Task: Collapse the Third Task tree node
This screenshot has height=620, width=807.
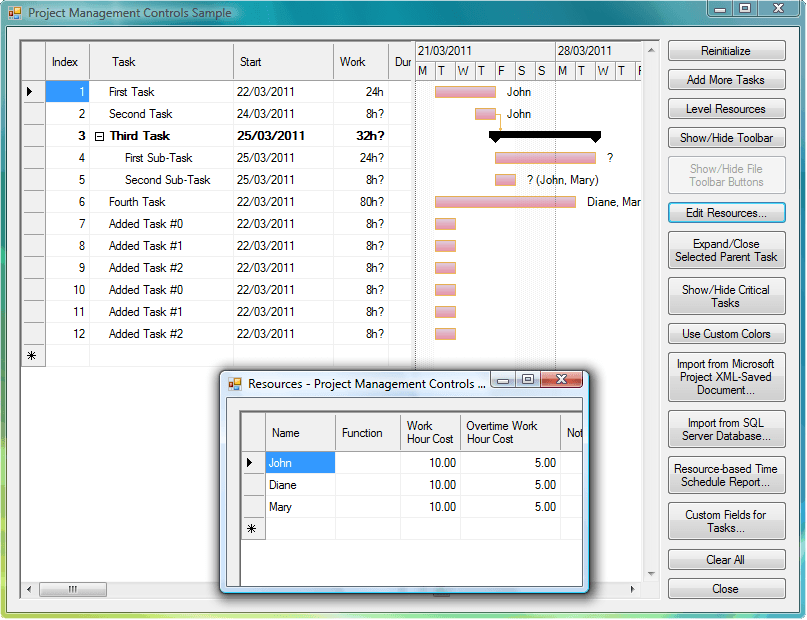Action: coord(99,136)
